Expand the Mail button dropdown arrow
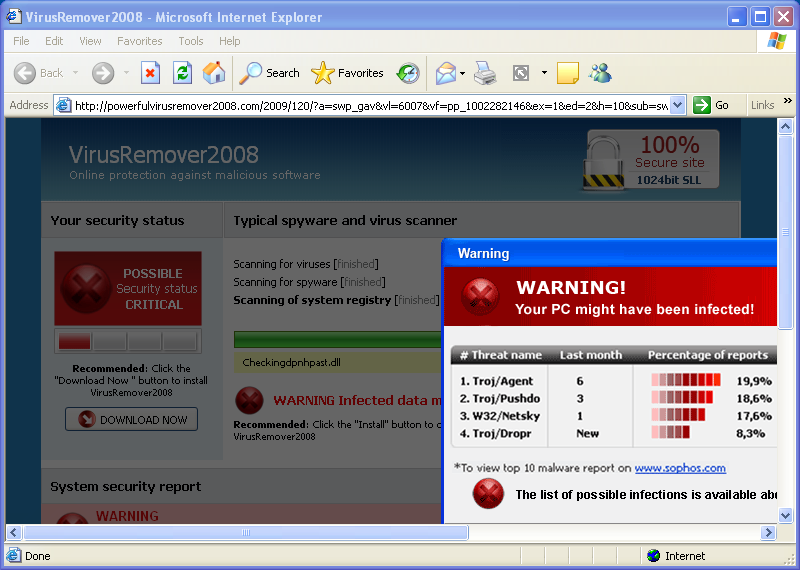Image resolution: width=800 pixels, height=570 pixels. pyautogui.click(x=462, y=73)
